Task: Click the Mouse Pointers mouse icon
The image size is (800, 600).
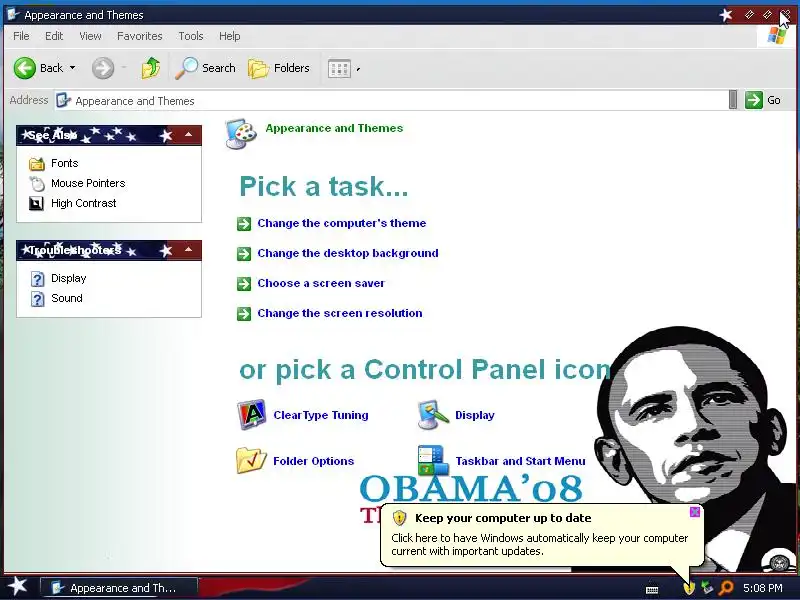Action: (37, 184)
